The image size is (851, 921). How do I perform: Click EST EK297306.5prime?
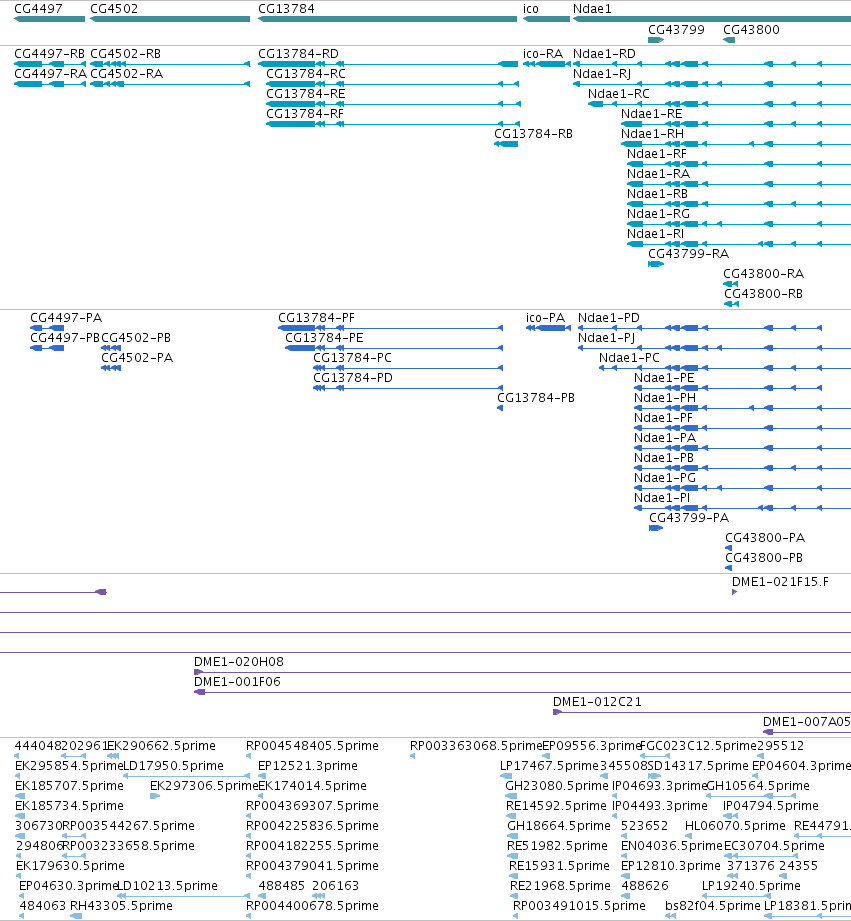[x=204, y=786]
